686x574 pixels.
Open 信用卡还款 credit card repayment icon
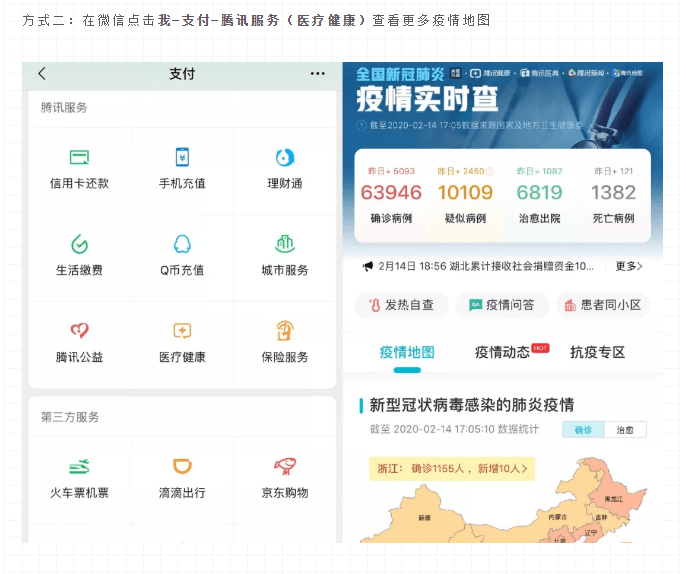(79, 157)
